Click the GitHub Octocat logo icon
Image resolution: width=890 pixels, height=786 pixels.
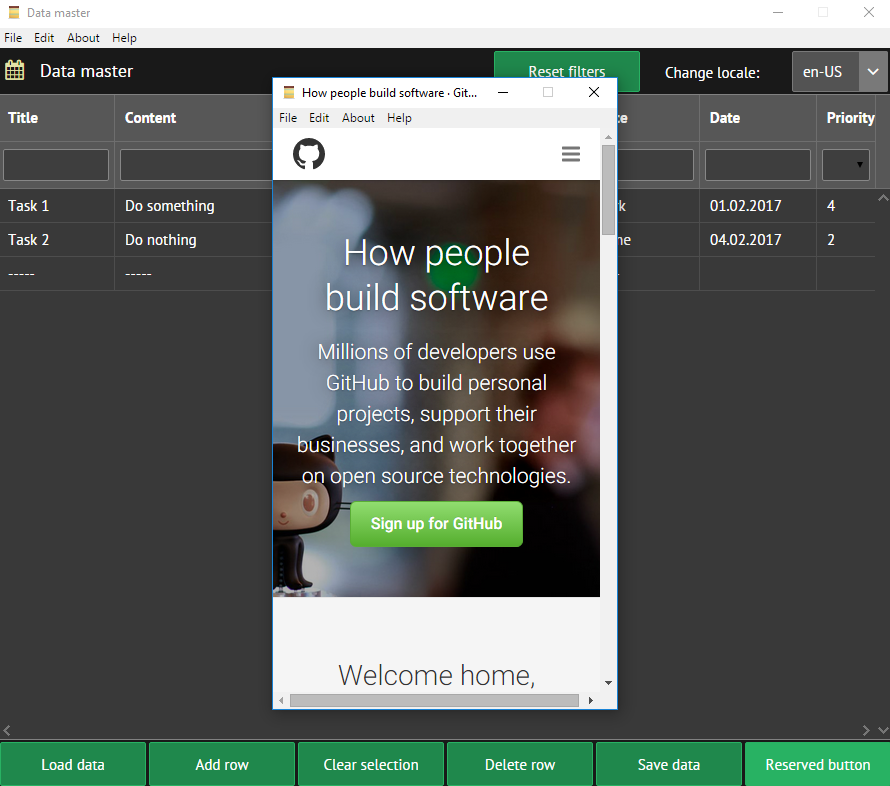tap(309, 154)
